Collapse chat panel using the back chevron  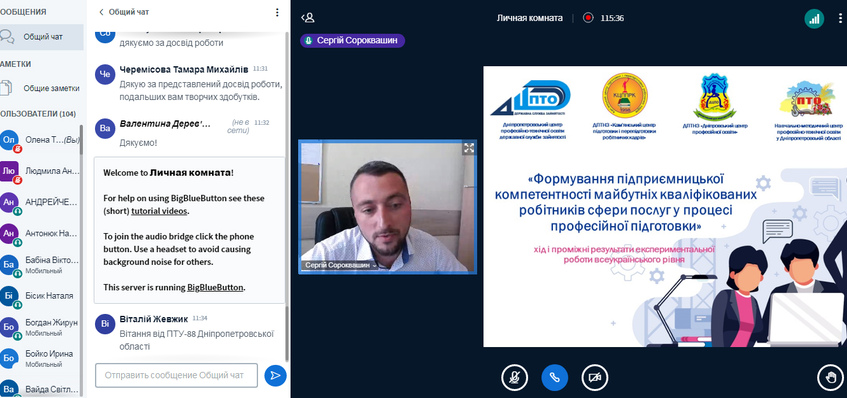[101, 12]
